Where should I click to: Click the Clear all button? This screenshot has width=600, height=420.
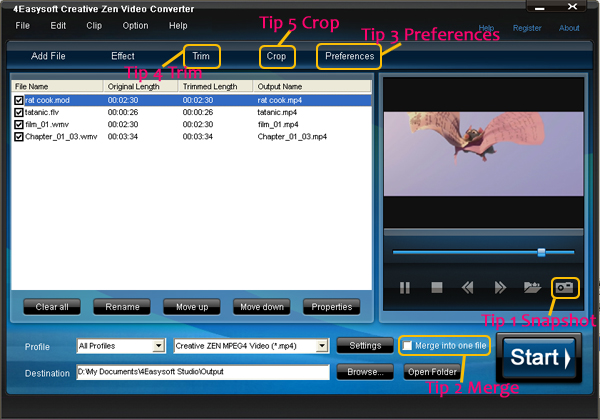[x=52, y=307]
